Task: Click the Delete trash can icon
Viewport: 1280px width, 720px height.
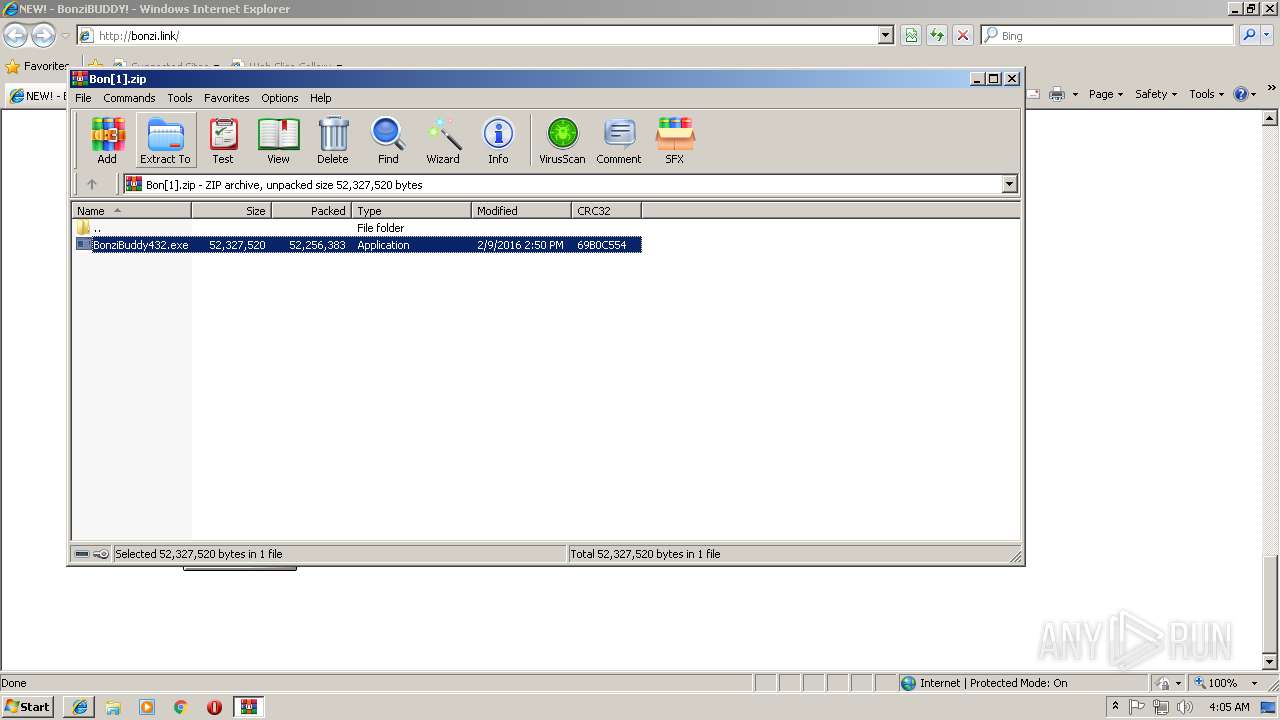Action: [x=333, y=140]
